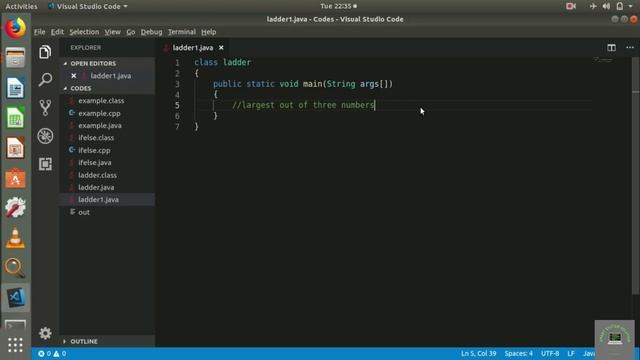Open the settings tools app in dock
The width and height of the screenshot is (640, 360).
tap(15, 207)
